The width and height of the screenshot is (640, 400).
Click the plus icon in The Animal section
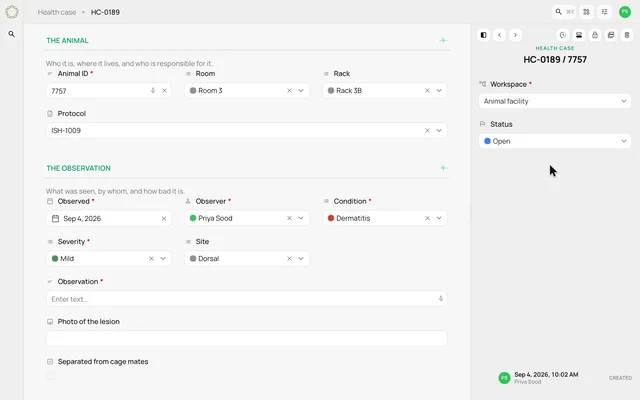[x=443, y=40]
